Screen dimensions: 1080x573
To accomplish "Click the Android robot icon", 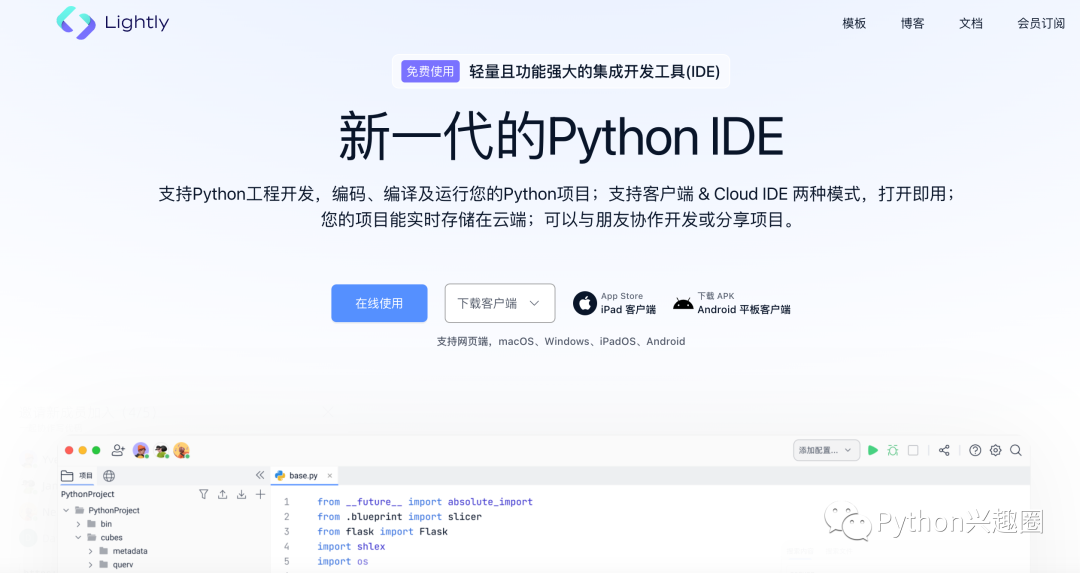I will (x=683, y=304).
